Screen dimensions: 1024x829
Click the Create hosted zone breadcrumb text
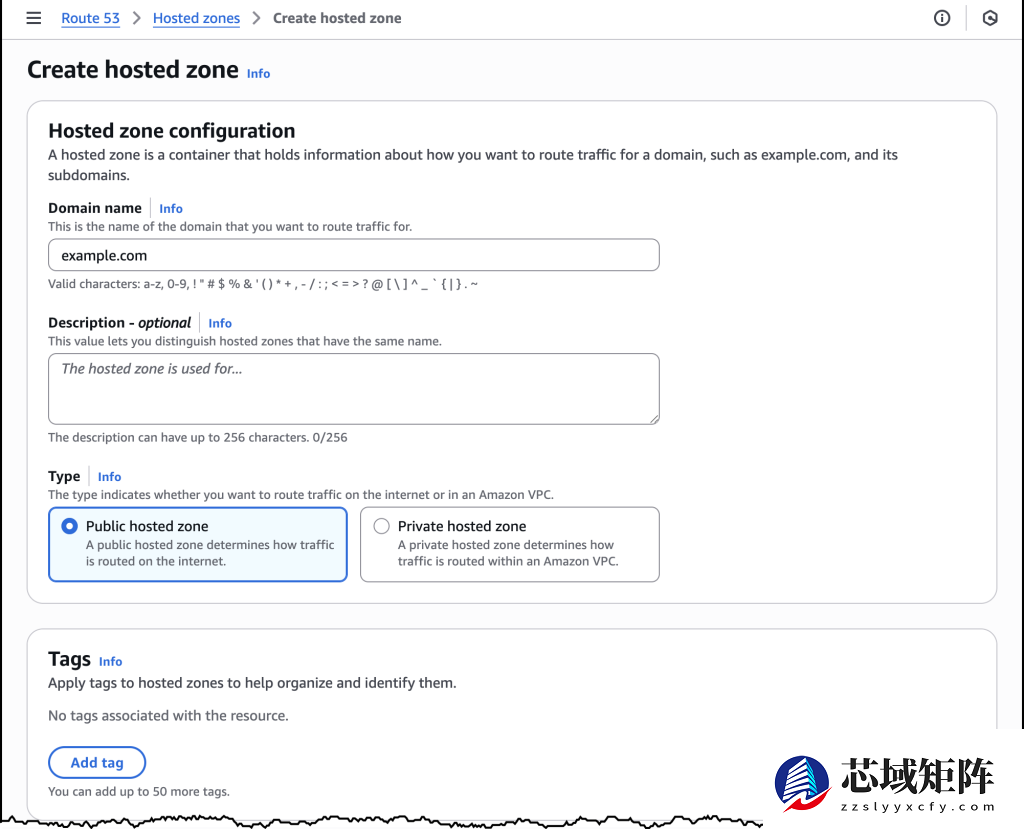(x=337, y=18)
